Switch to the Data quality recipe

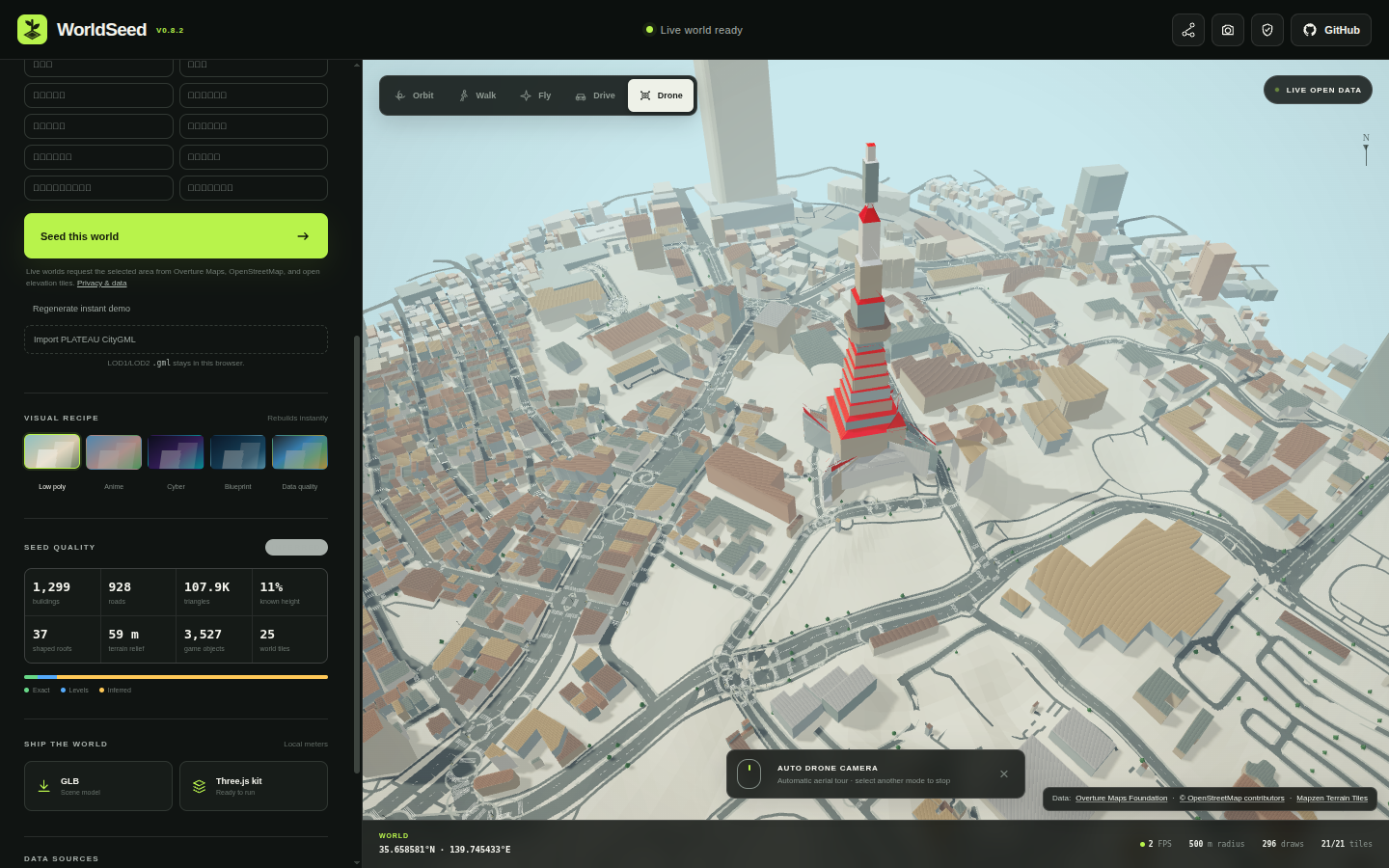(300, 463)
